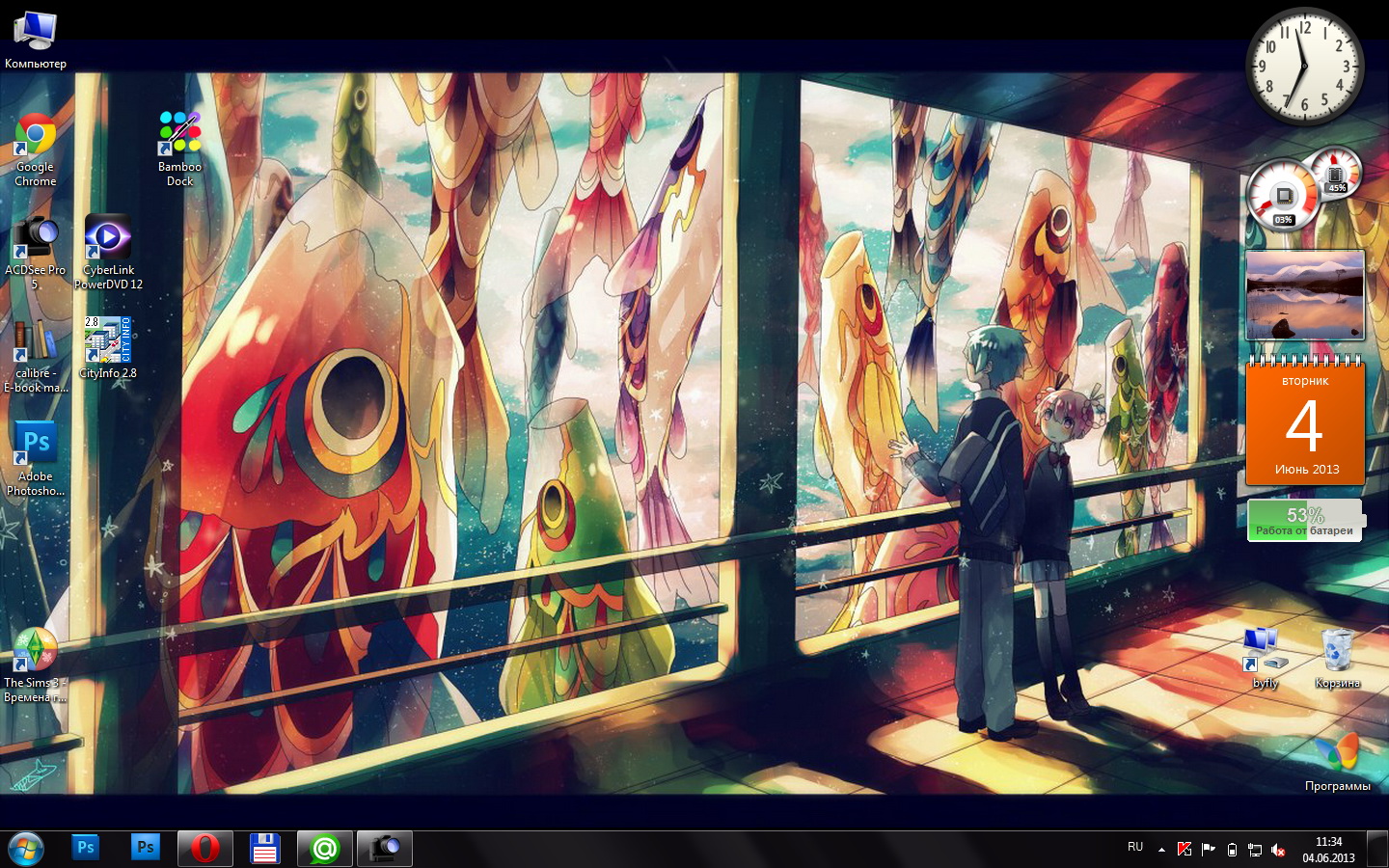Screen dimensions: 1389x868
Task: Click the CPU meter gauge gadget
Action: (1283, 196)
